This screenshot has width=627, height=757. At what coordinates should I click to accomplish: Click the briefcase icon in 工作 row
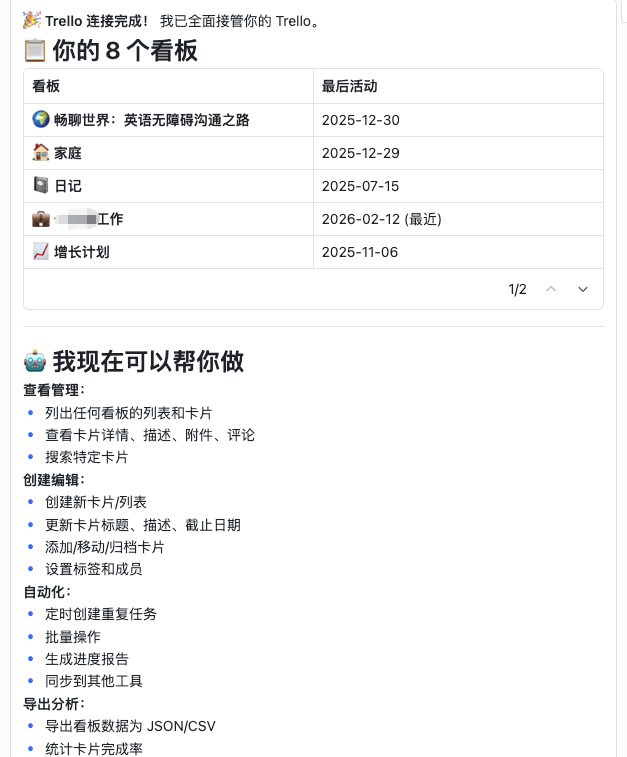tap(41, 219)
